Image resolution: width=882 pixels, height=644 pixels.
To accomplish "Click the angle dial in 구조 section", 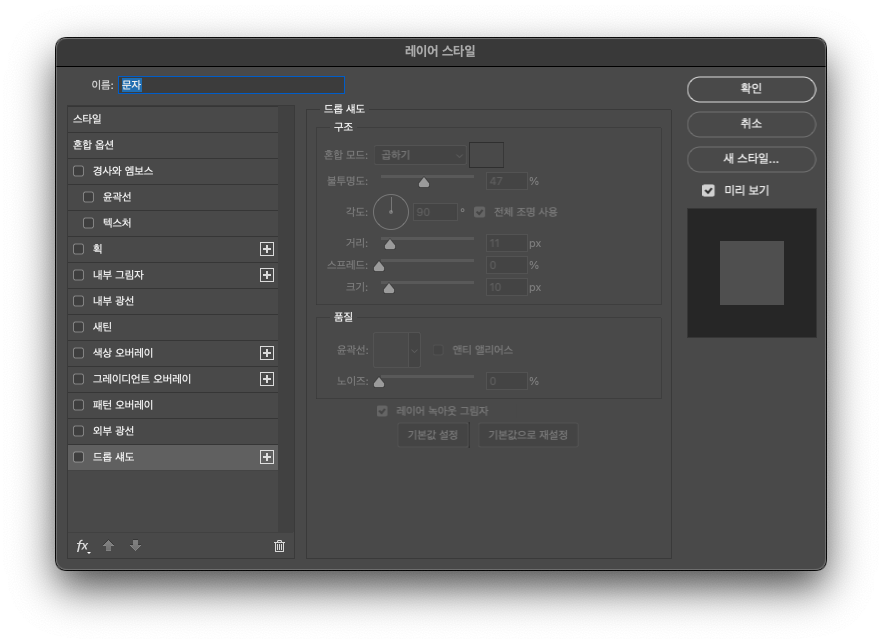I will click(390, 212).
